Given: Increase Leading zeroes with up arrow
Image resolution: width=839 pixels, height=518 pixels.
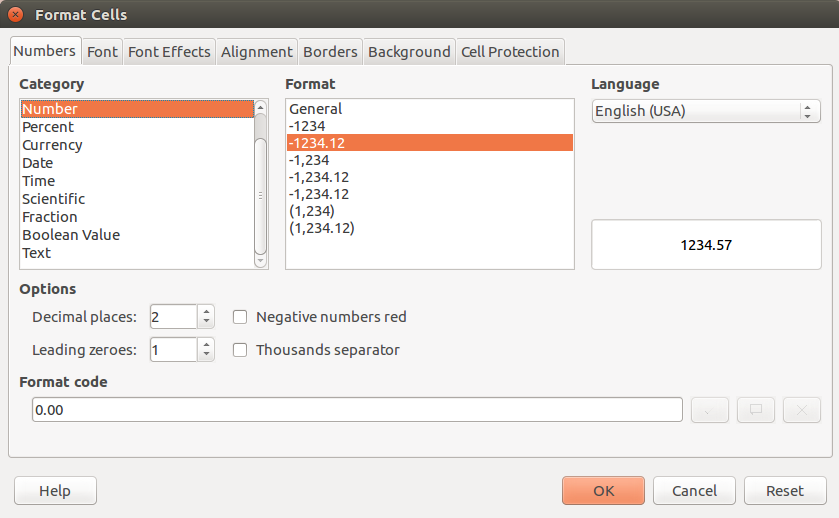Looking at the screenshot, I should (x=206, y=344).
